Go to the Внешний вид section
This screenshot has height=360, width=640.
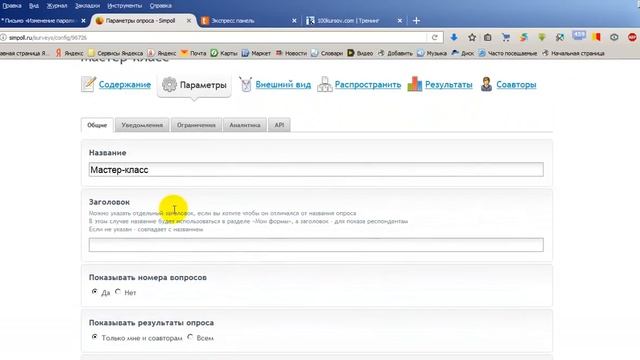click(283, 84)
